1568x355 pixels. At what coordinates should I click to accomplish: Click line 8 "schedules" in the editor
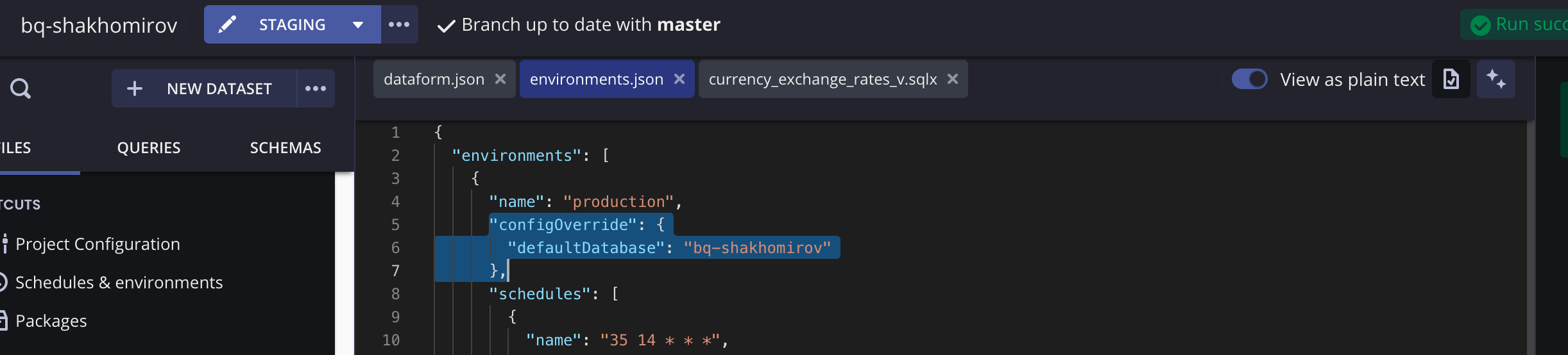(539, 294)
